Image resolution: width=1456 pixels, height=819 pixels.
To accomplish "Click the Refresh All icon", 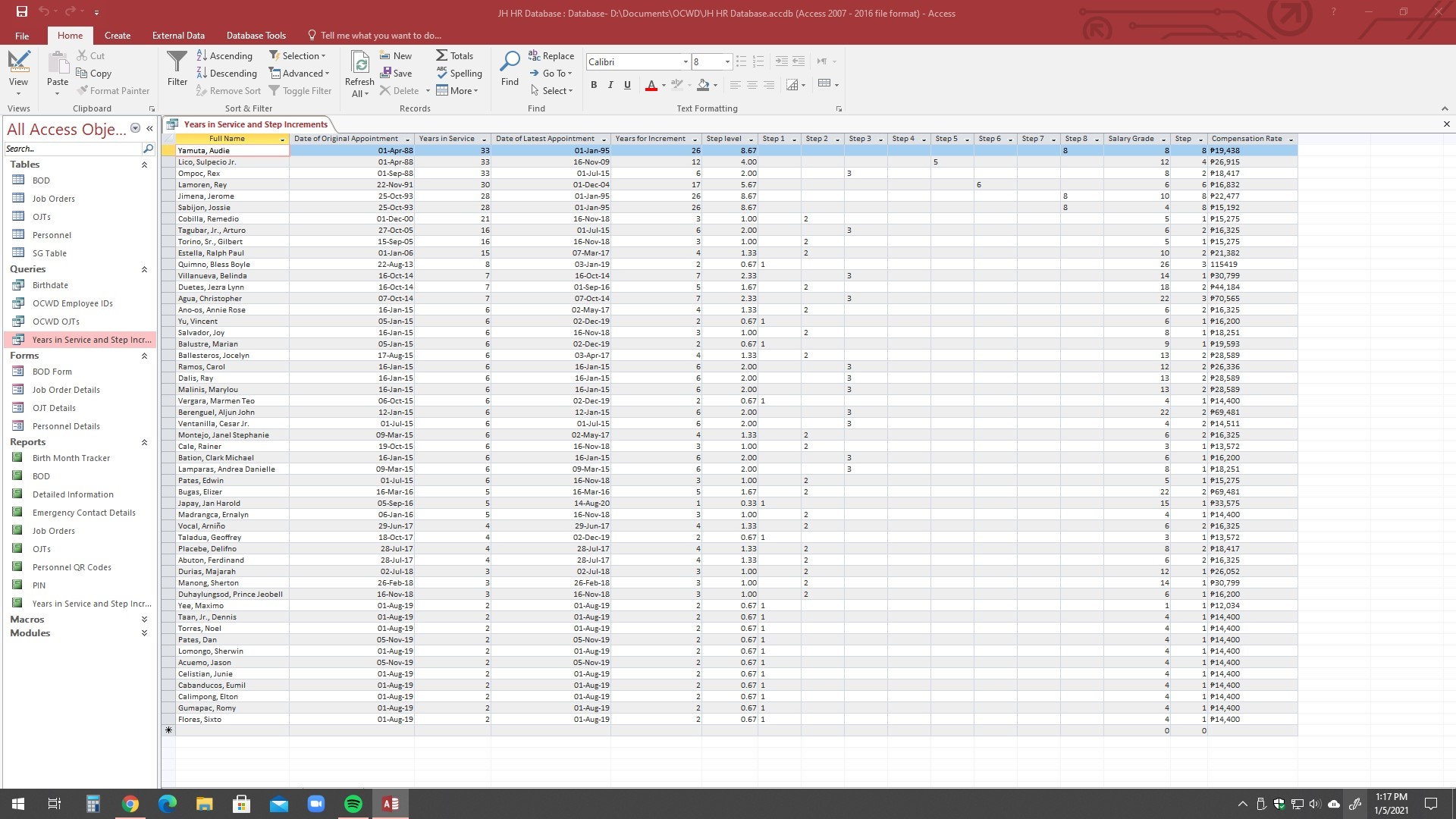I will (x=359, y=63).
